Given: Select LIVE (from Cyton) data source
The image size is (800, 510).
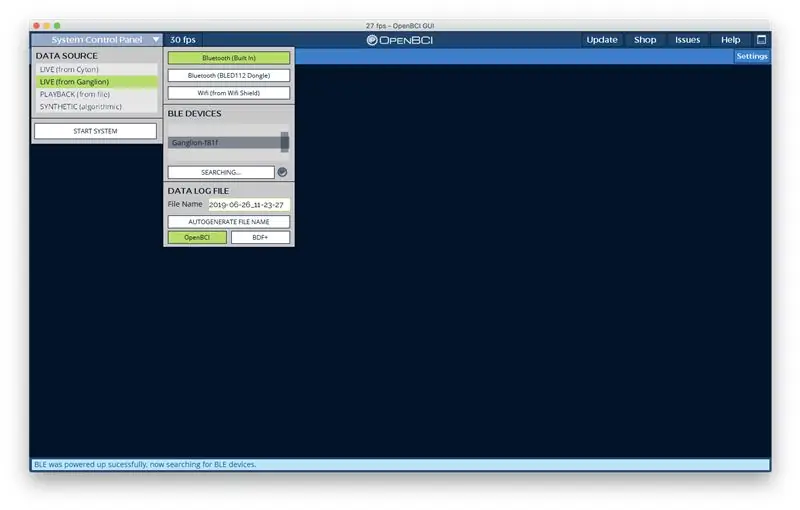Looking at the screenshot, I should 96,69.
